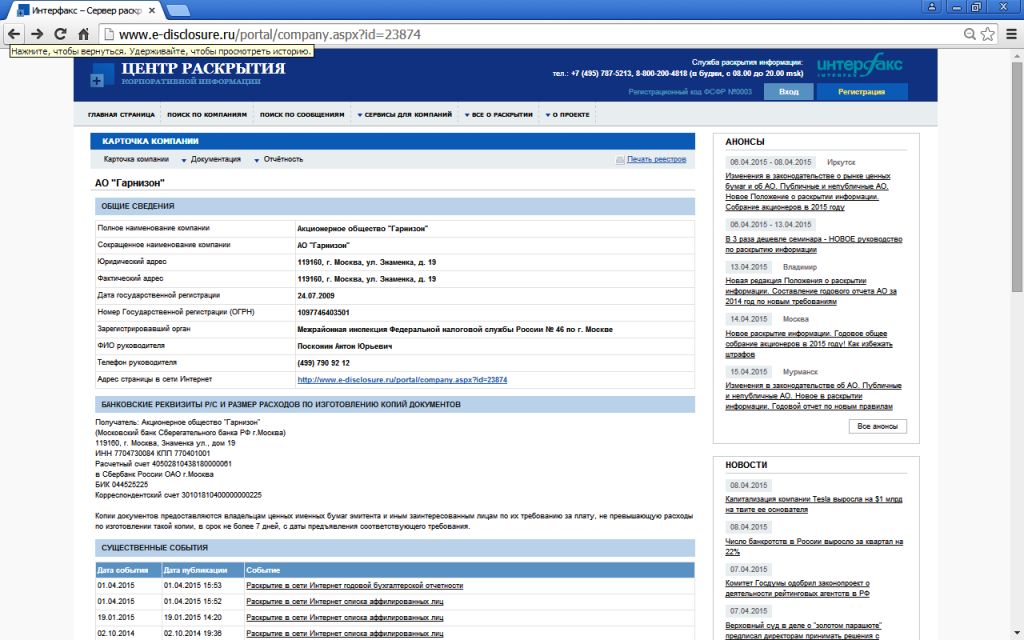This screenshot has height=640, width=1024.
Task: Click the Все анонсы button
Action: [x=877, y=426]
